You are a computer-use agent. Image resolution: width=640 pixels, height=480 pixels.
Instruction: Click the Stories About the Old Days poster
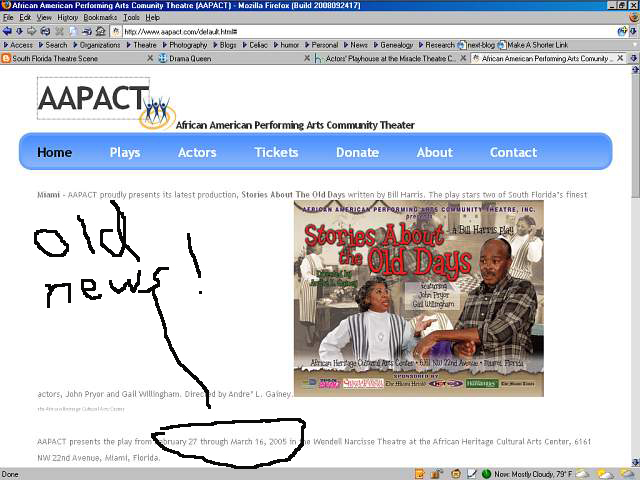tap(419, 298)
